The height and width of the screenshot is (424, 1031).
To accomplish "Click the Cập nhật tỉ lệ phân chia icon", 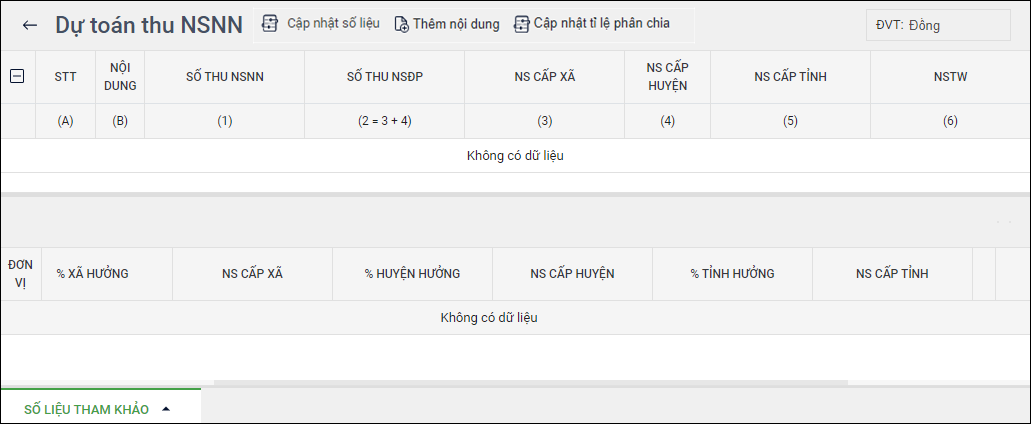I will coord(521,23).
